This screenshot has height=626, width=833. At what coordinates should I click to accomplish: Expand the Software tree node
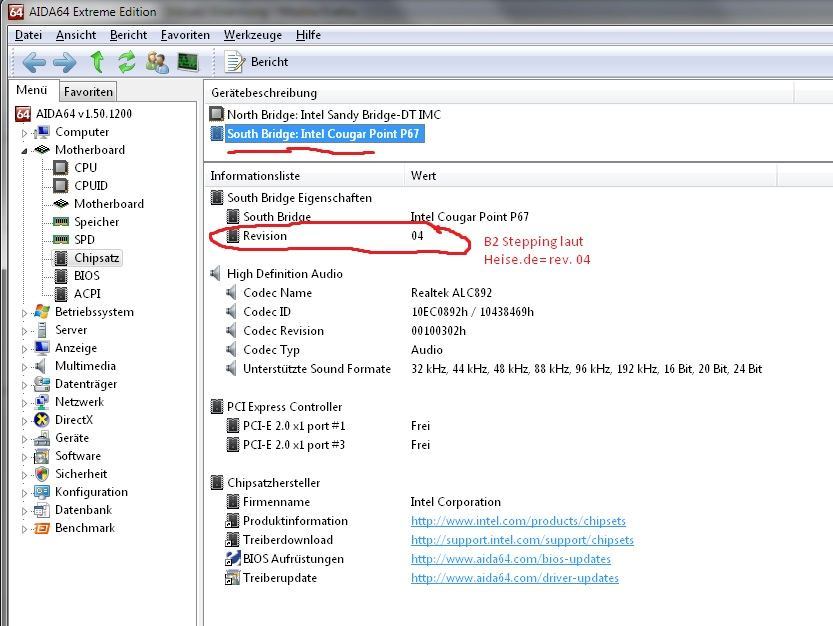pos(24,457)
